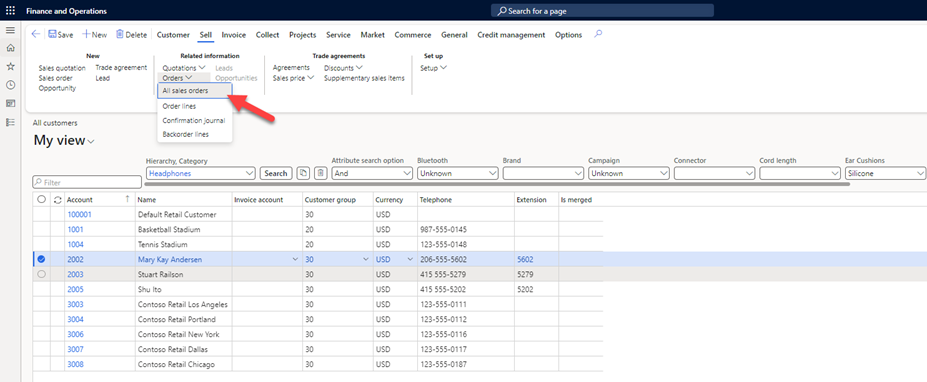The height and width of the screenshot is (382, 927).
Task: Open the General tab
Action: click(454, 35)
